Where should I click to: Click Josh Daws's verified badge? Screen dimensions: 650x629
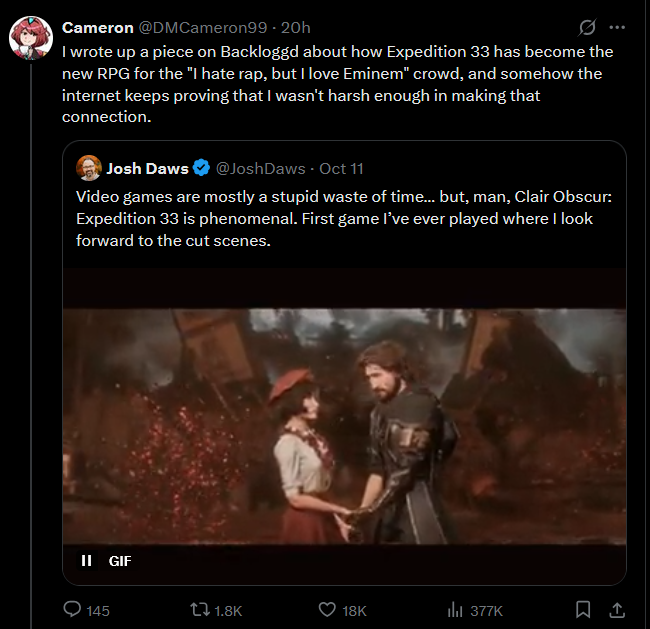[x=200, y=168]
